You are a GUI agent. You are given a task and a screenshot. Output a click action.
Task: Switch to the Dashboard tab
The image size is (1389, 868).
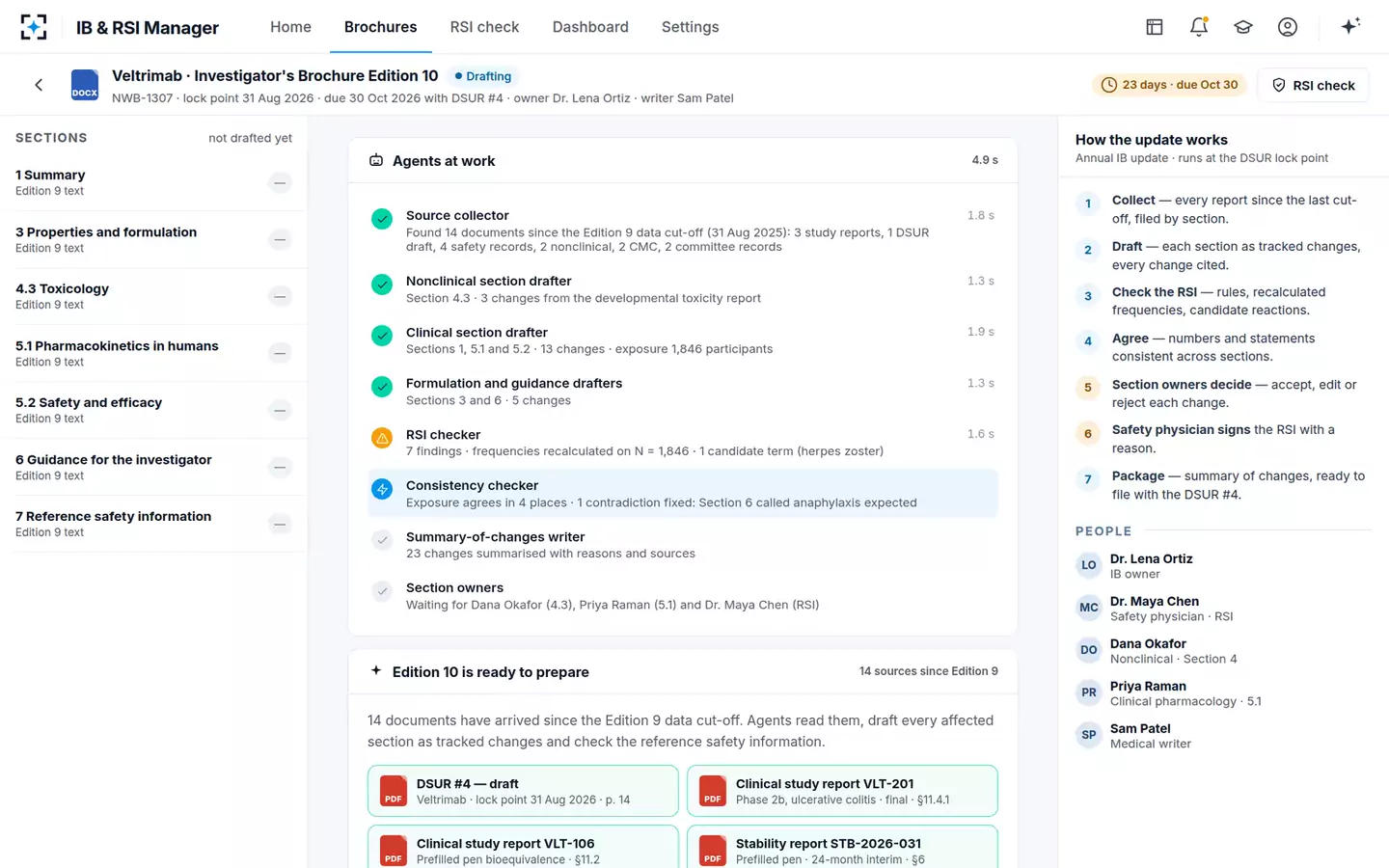pyautogui.click(x=590, y=27)
